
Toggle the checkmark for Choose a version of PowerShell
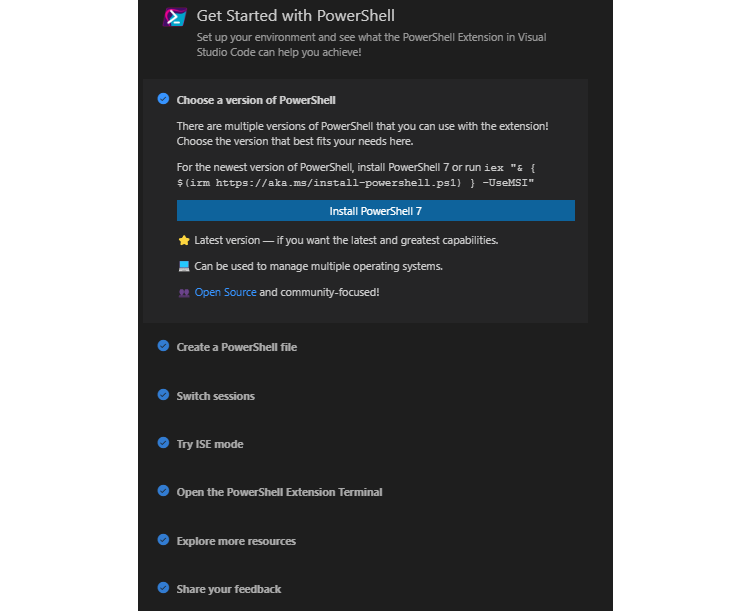coord(163,99)
